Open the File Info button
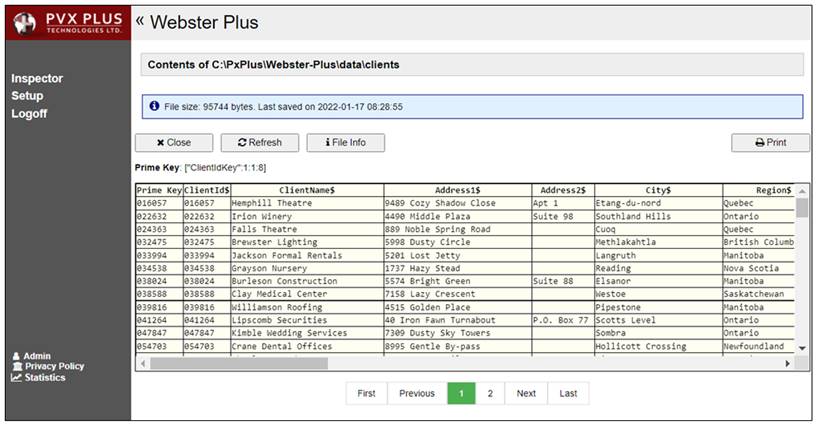This screenshot has width=818, height=425. pyautogui.click(x=345, y=142)
